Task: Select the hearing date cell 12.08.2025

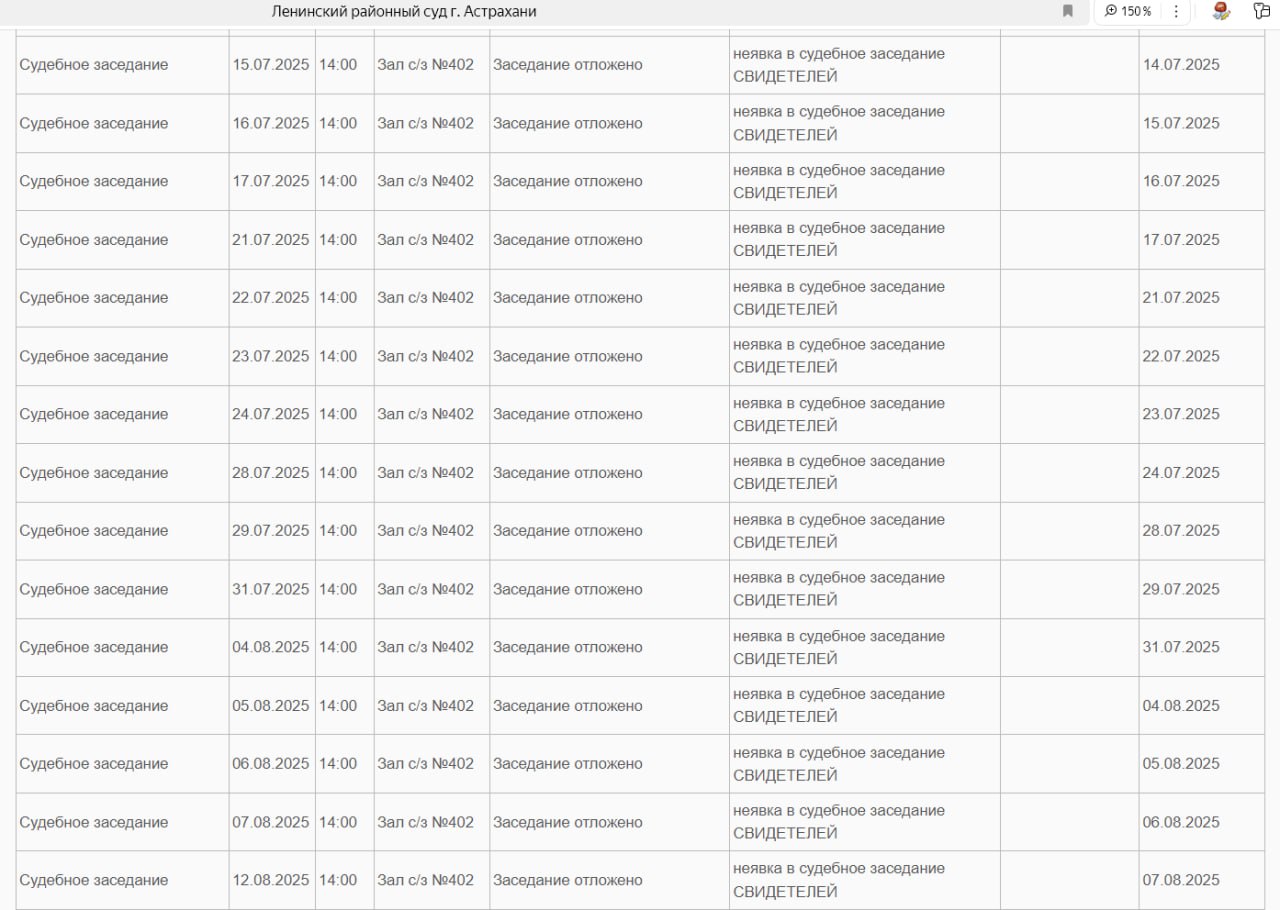Action: pyautogui.click(x=271, y=880)
